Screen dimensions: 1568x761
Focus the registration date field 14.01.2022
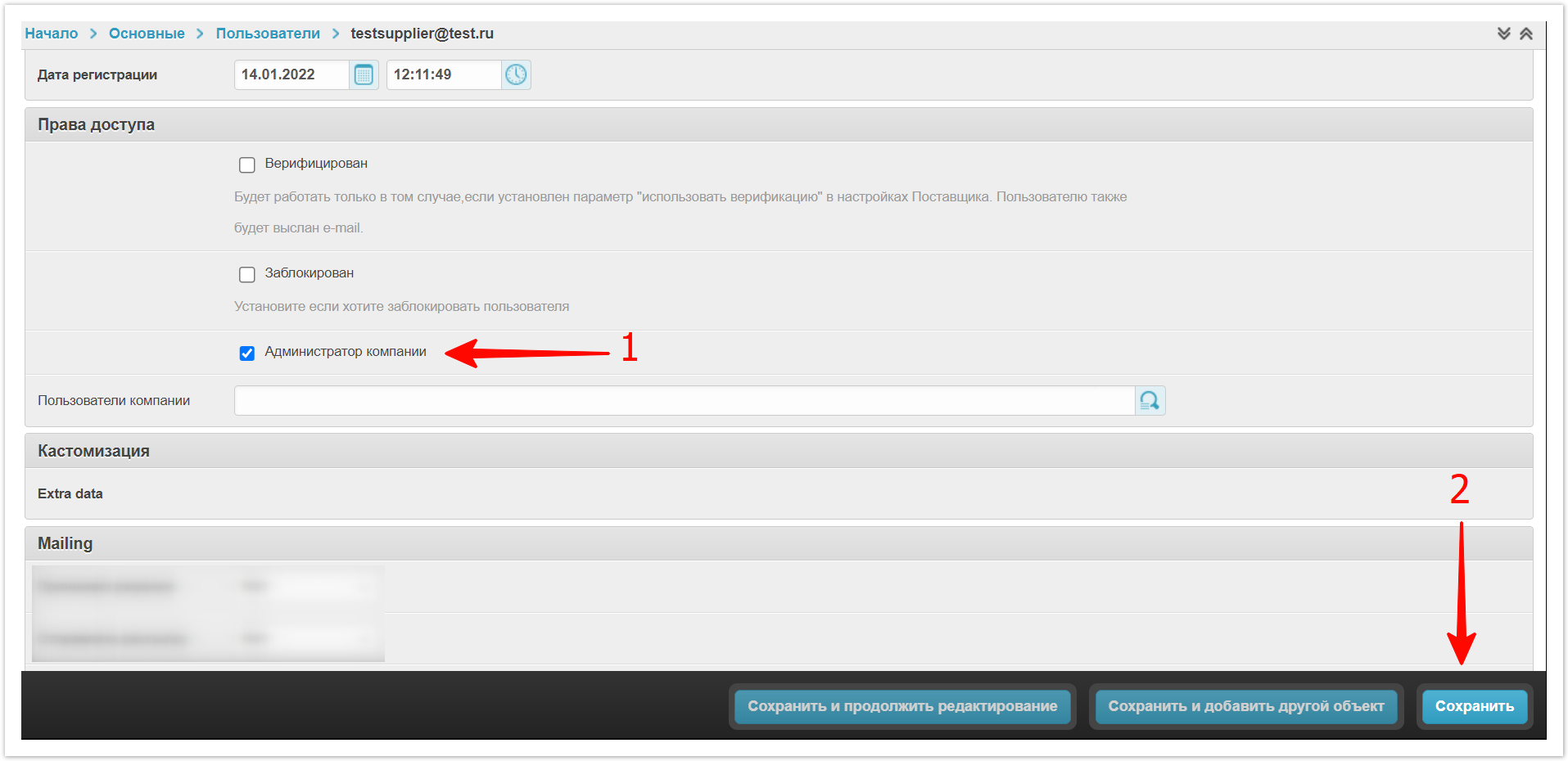coord(291,75)
